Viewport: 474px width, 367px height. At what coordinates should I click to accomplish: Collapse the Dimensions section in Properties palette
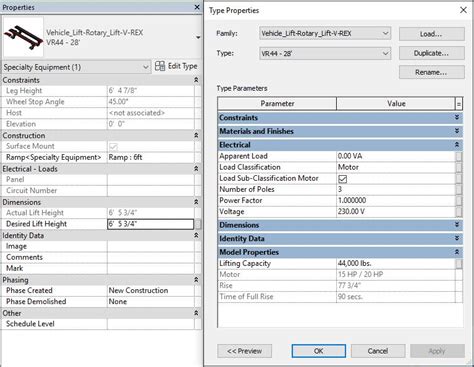(196, 202)
